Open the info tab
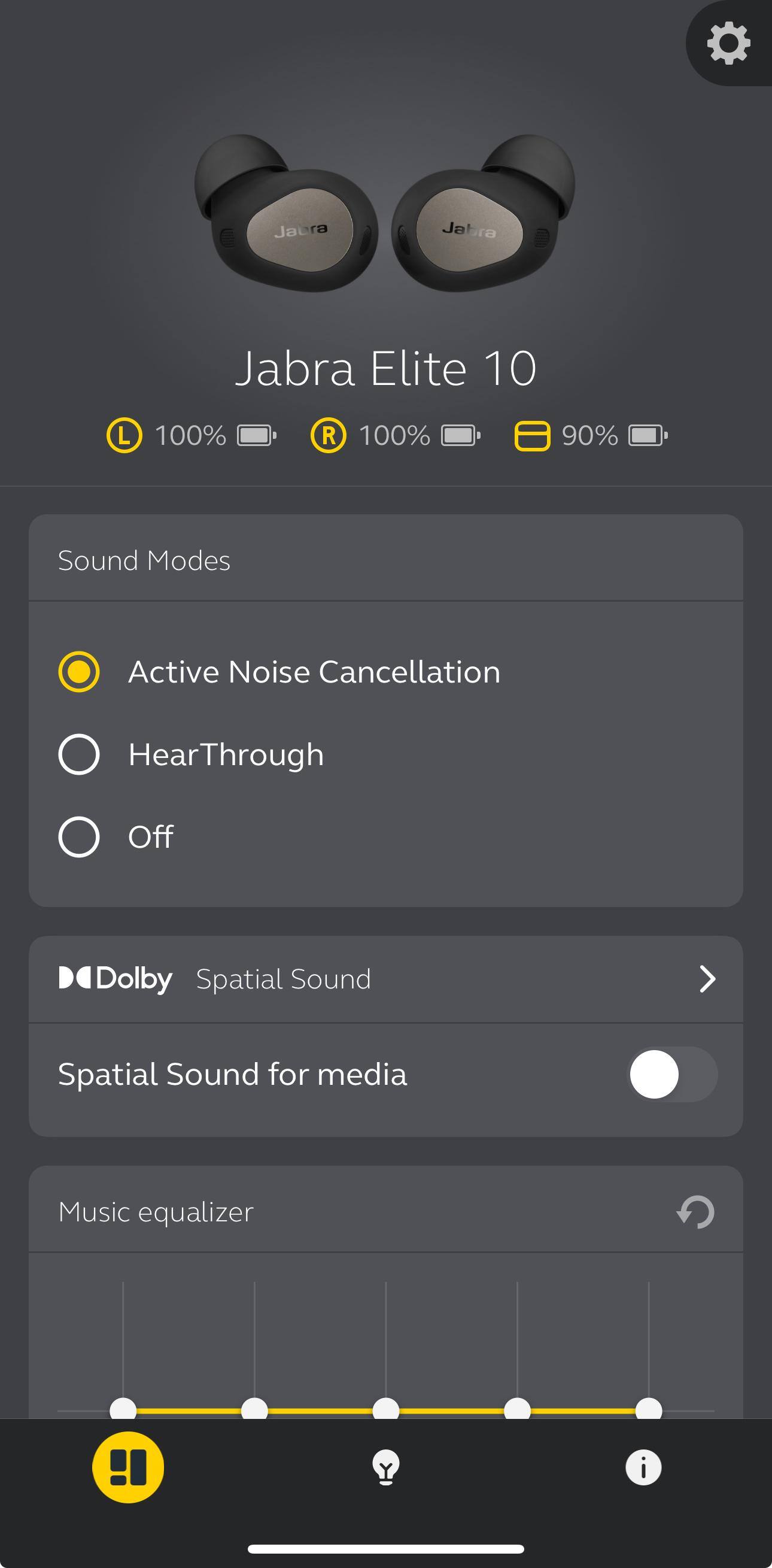 click(x=643, y=1467)
